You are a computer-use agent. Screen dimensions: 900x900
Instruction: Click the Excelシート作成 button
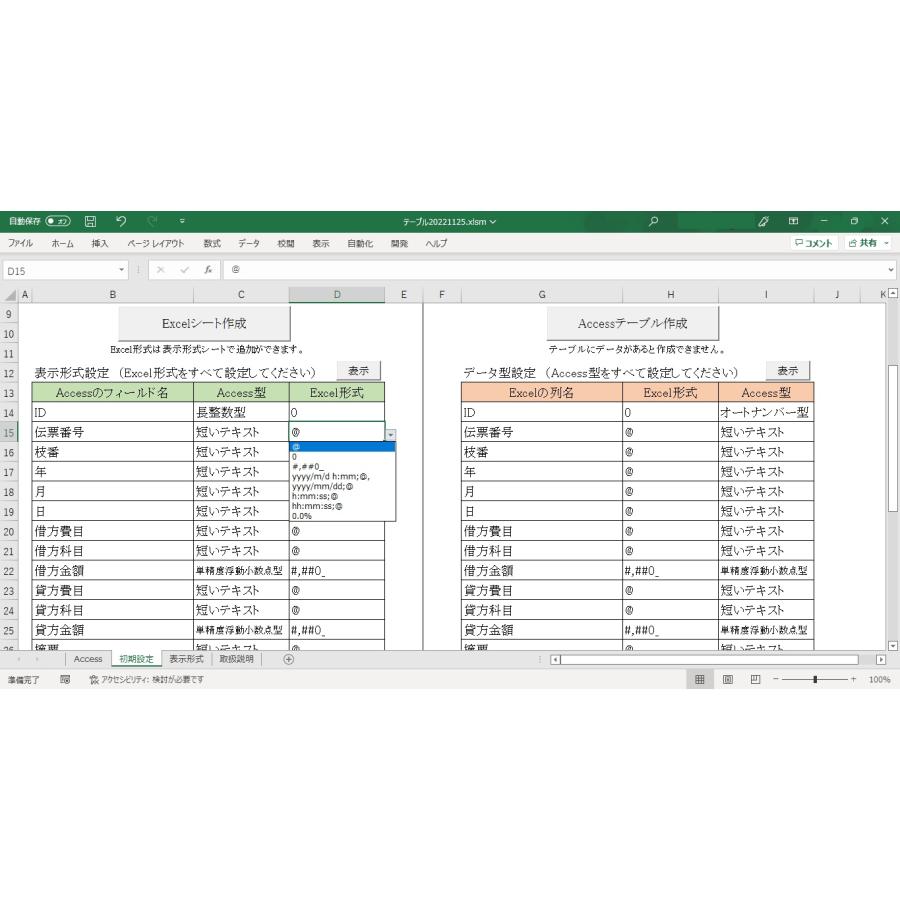click(205, 322)
